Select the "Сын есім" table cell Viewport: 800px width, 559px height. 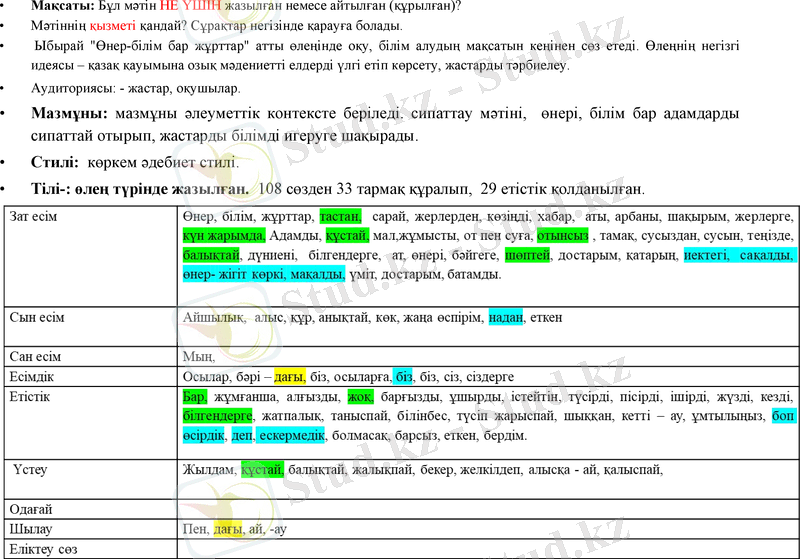pyautogui.click(x=37, y=317)
